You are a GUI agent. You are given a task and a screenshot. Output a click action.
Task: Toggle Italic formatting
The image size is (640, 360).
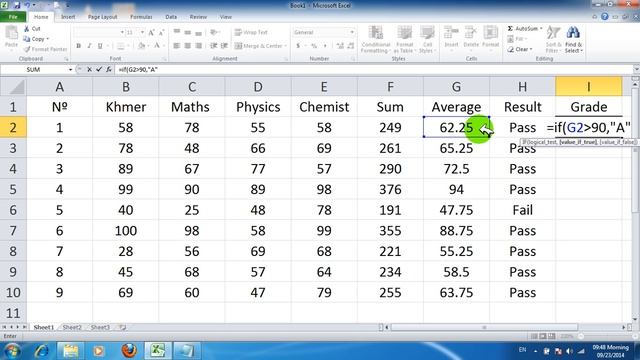click(89, 46)
